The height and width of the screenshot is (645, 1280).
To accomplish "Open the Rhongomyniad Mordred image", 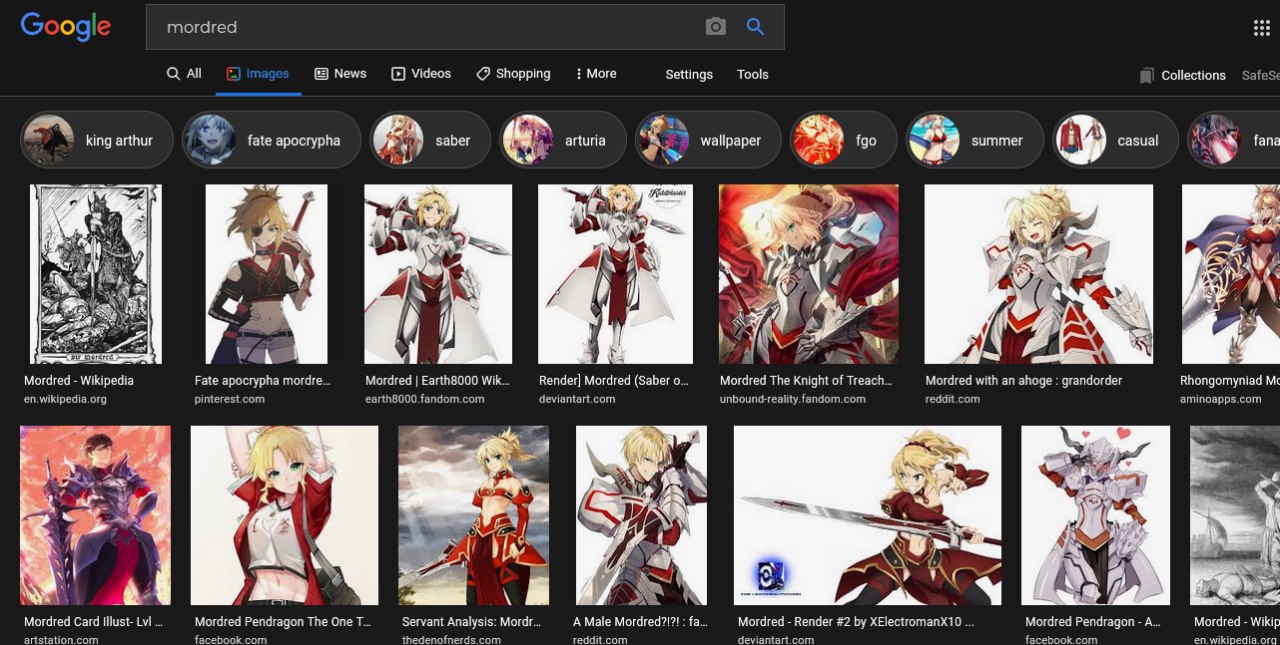I will click(x=1231, y=274).
